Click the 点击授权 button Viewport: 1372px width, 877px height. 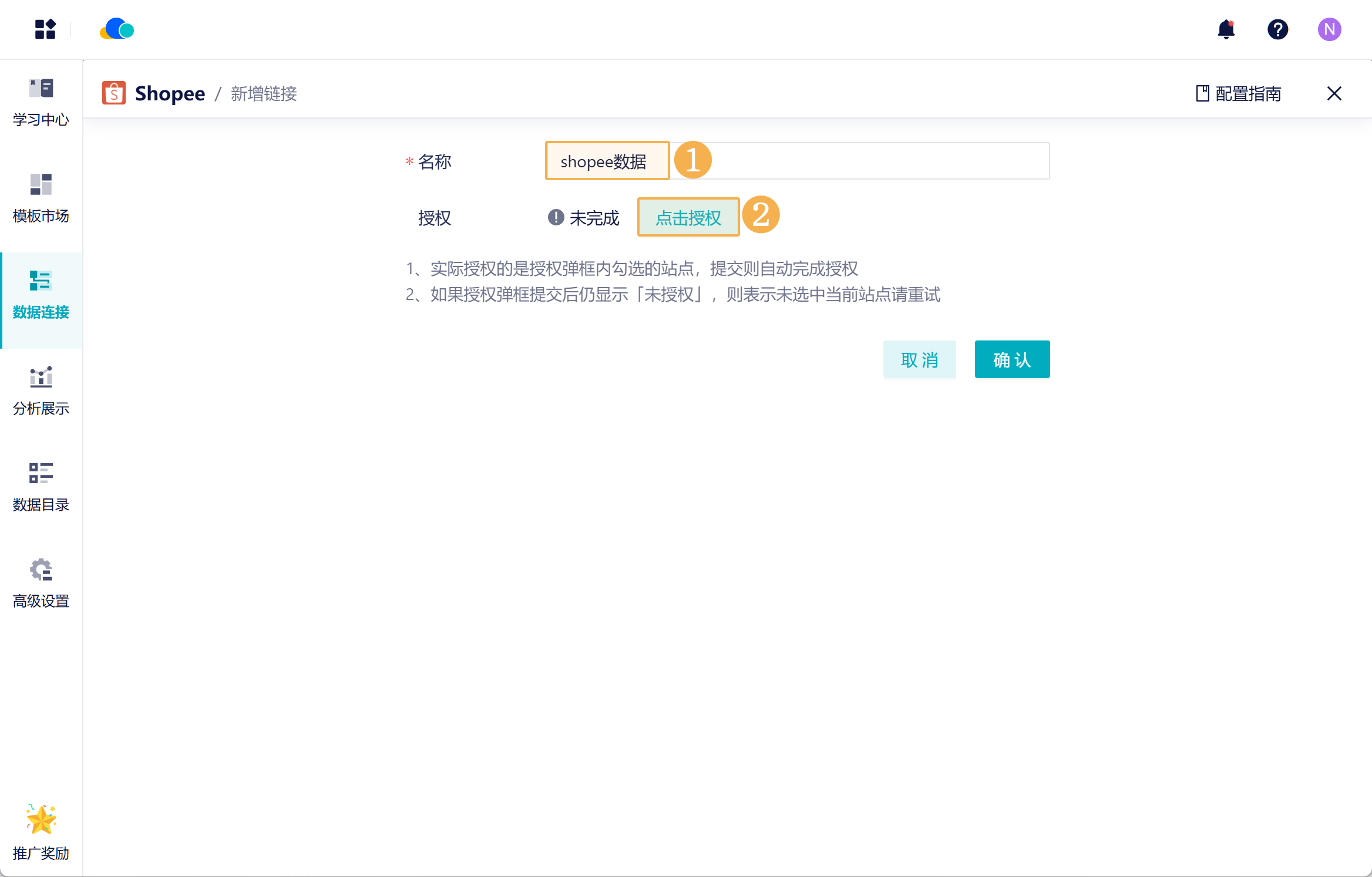[688, 218]
